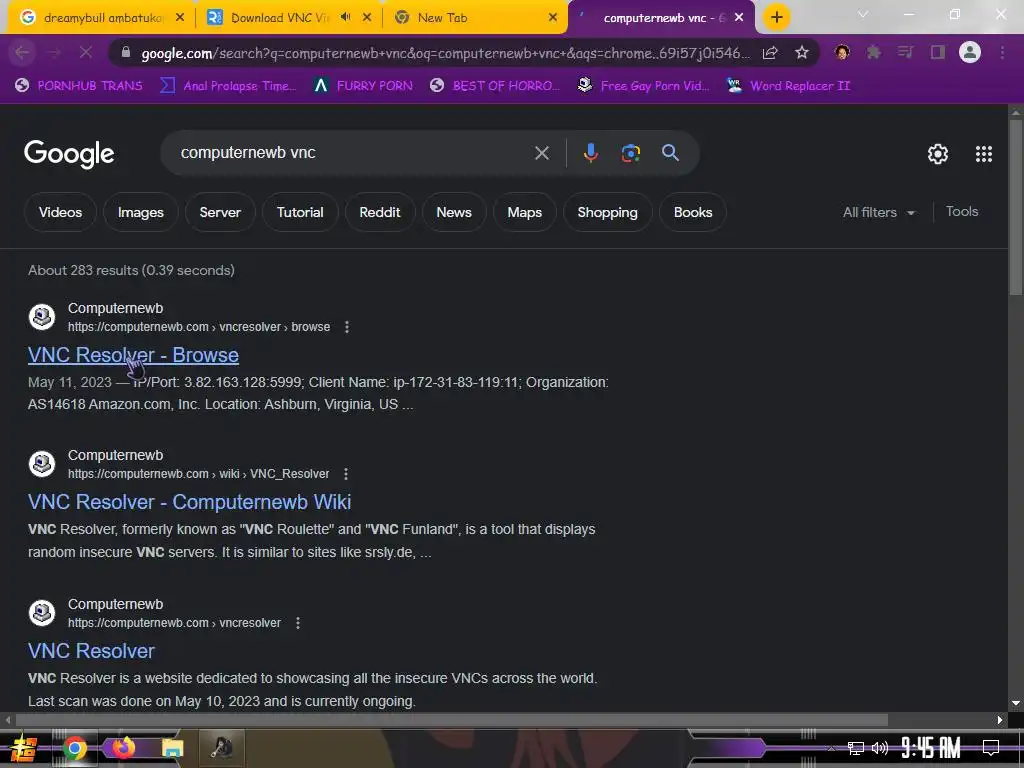Expand the All filters dropdown
1024x768 pixels.
tap(879, 212)
